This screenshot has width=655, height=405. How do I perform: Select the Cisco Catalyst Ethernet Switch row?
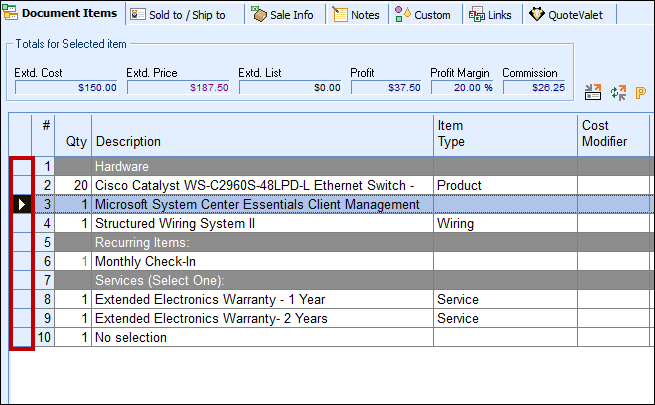point(260,185)
